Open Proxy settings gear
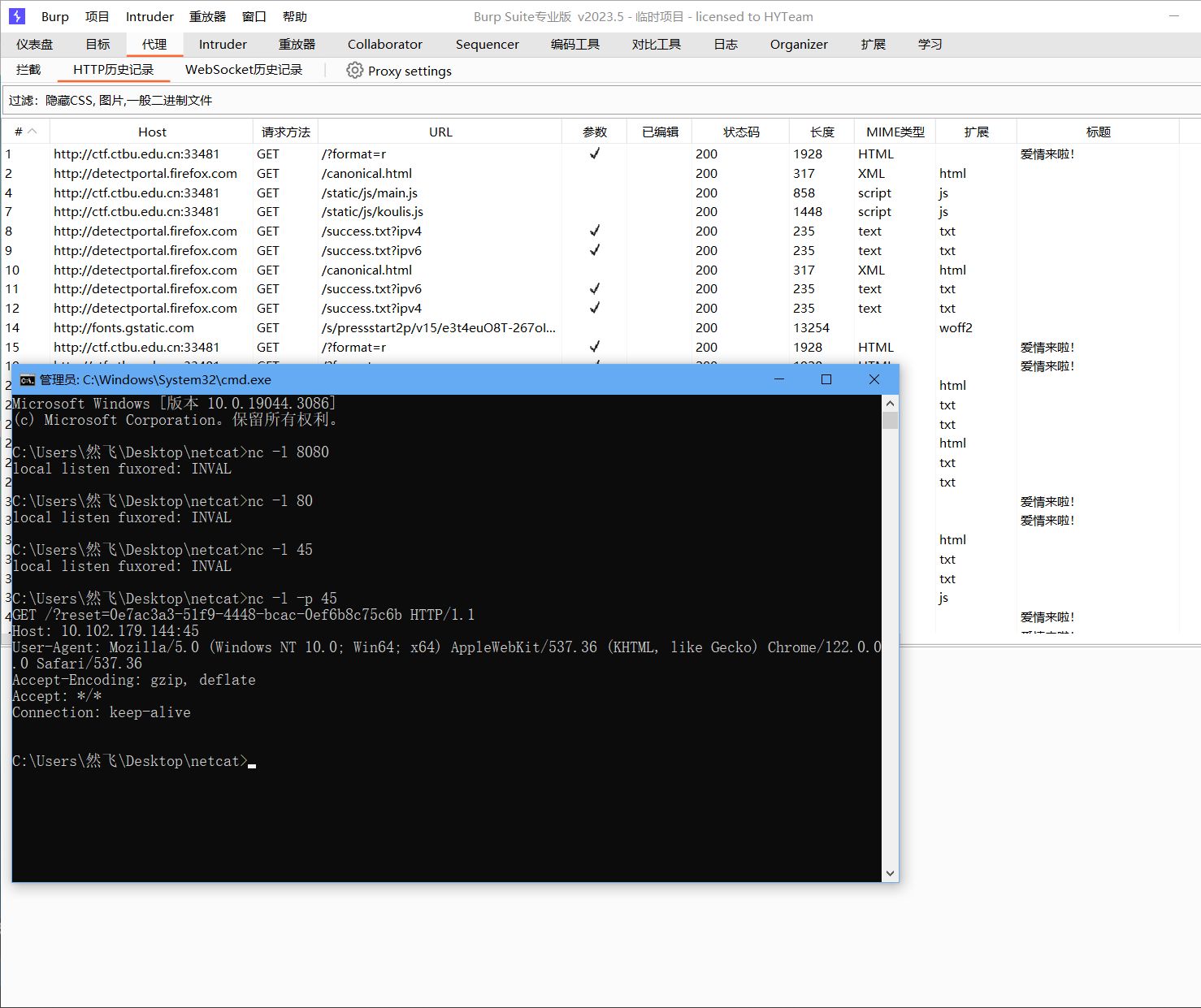The image size is (1201, 1008). [x=354, y=71]
